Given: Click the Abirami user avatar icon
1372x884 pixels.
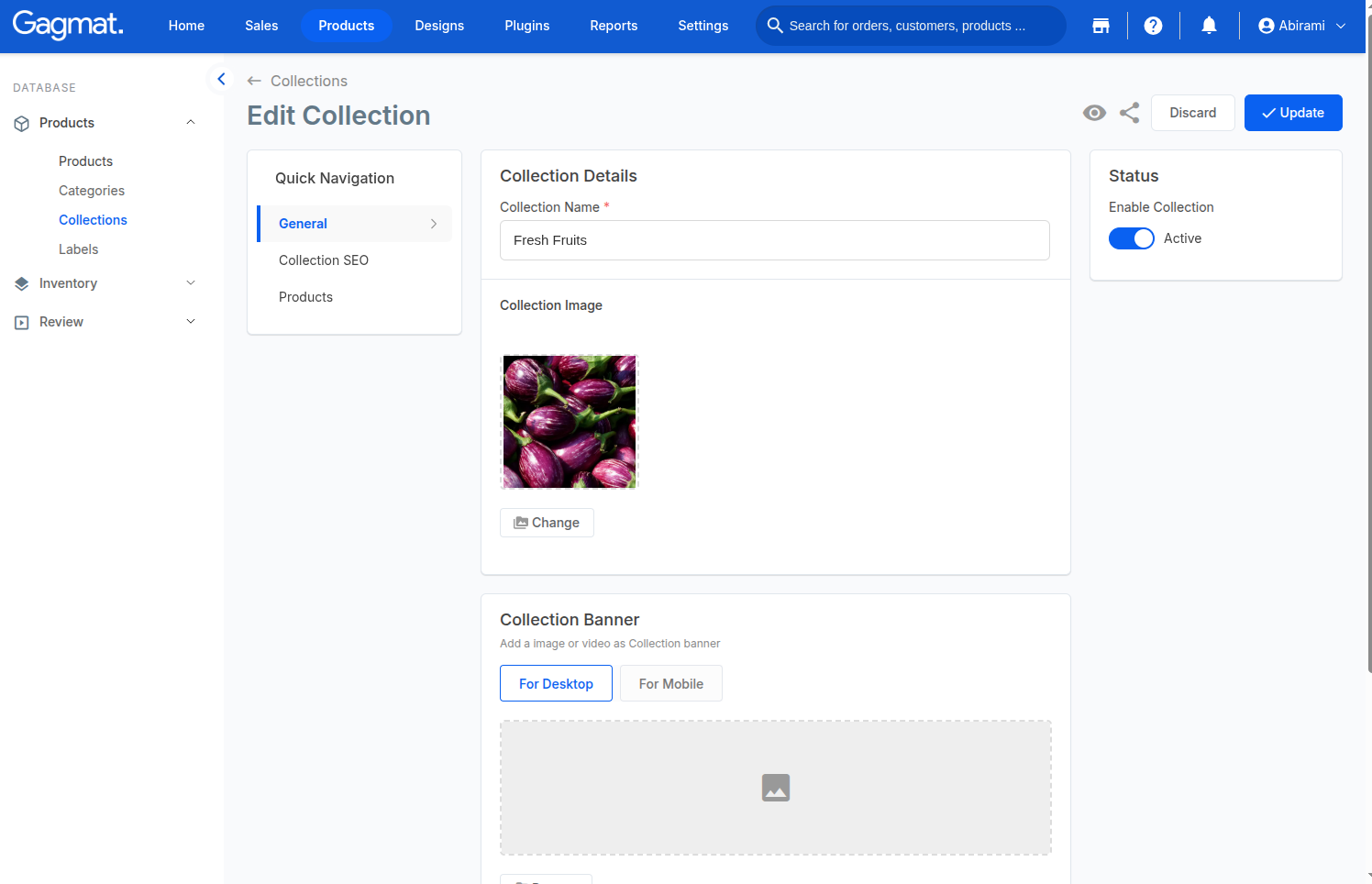Looking at the screenshot, I should pos(1267,26).
